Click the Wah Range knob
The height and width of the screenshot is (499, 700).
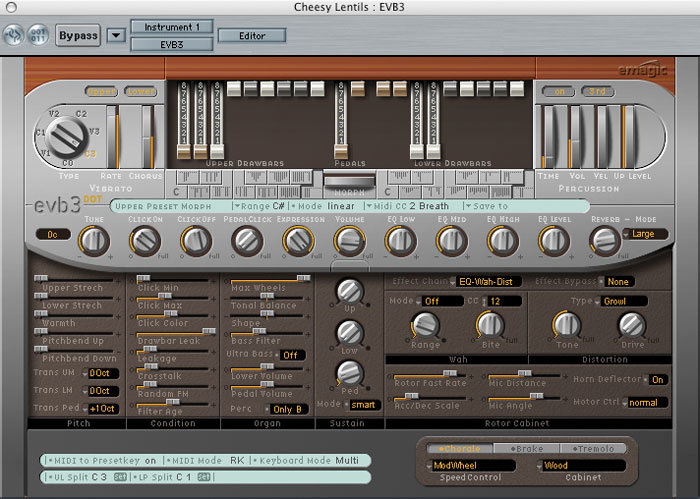tap(425, 325)
